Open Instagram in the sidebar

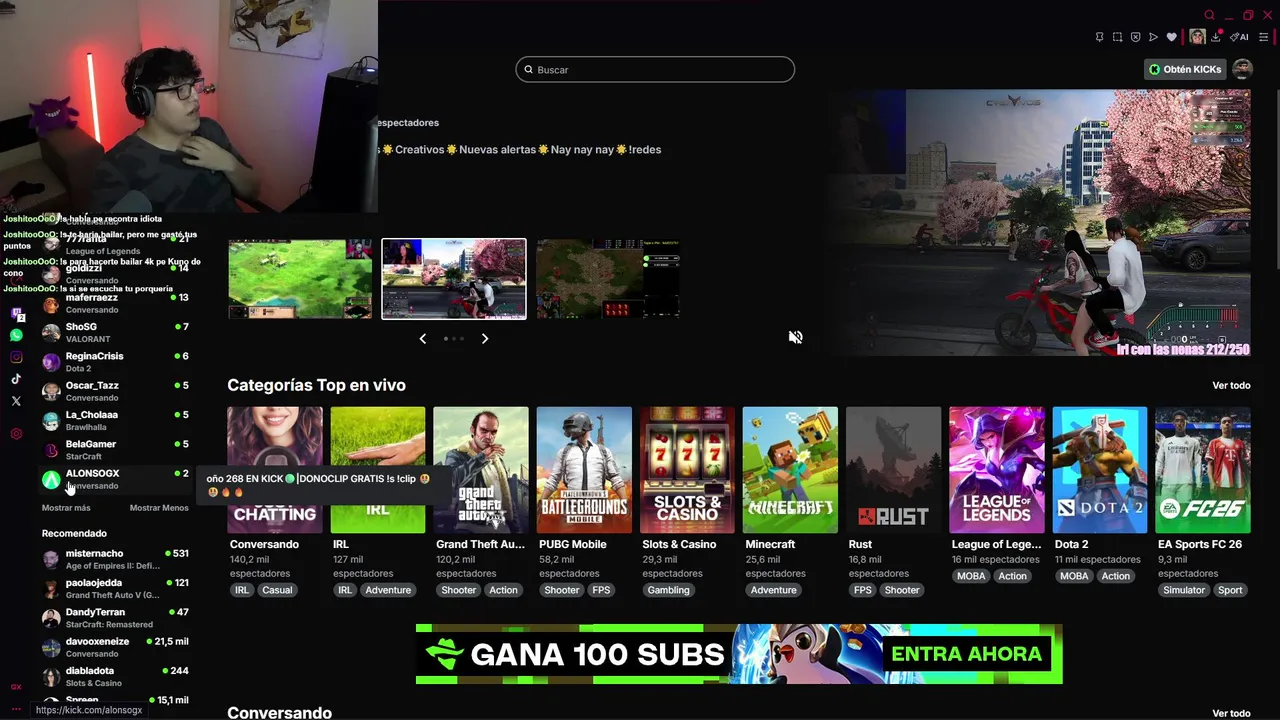(x=16, y=357)
